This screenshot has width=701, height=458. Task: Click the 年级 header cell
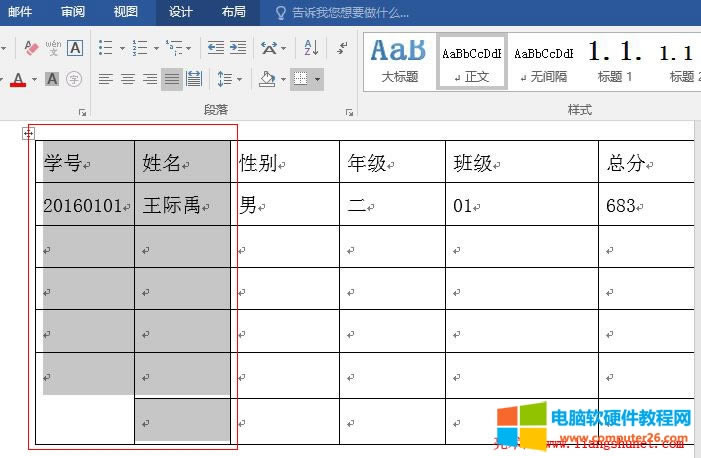[x=393, y=161]
